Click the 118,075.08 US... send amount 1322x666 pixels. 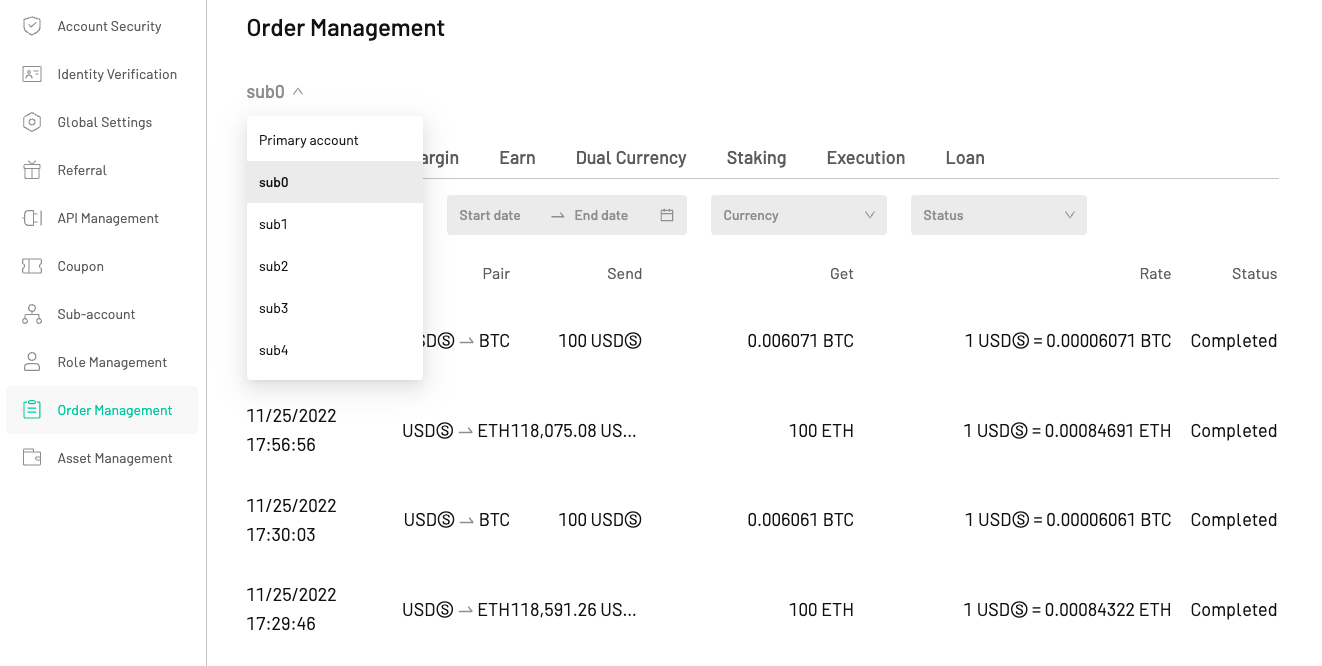[x=575, y=431]
